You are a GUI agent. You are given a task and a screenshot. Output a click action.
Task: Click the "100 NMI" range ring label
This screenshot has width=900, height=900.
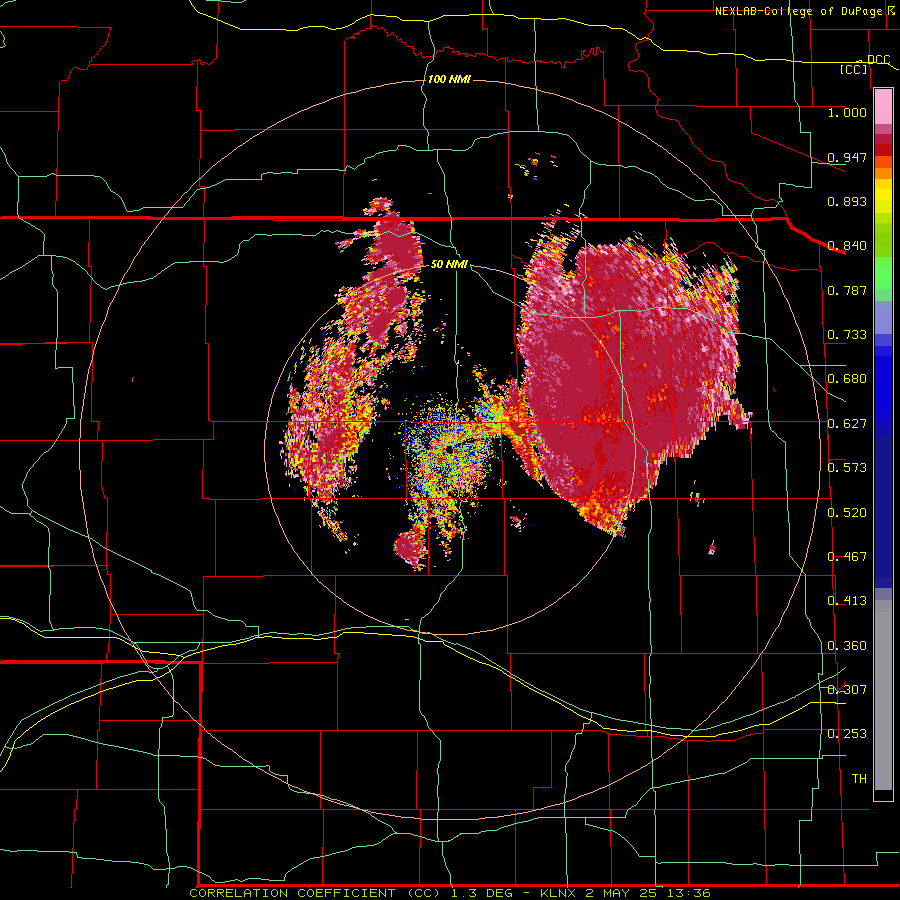pos(449,79)
